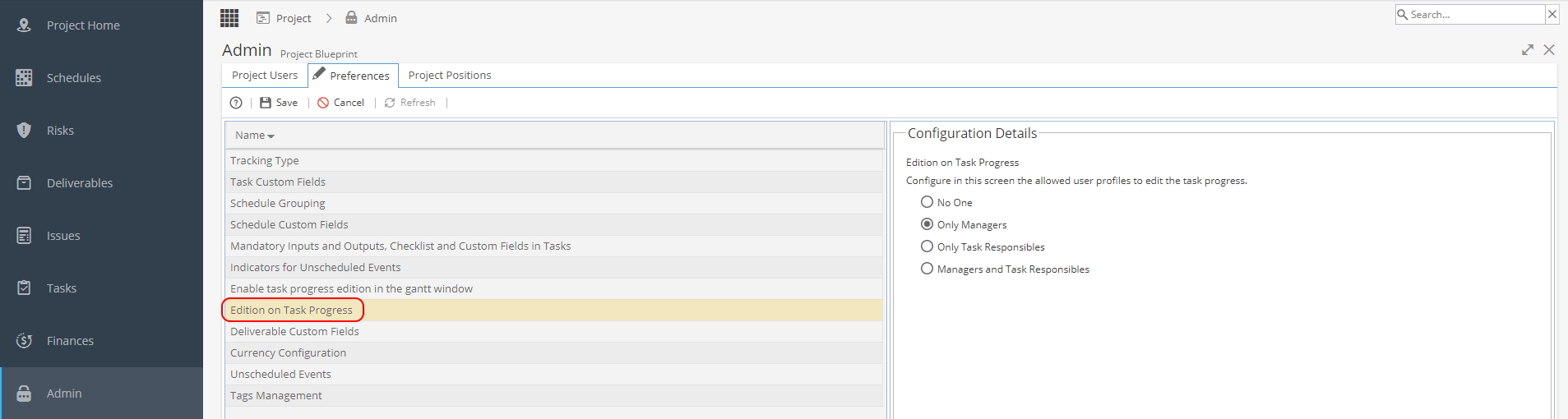Select Managers and Task Responsibles option
The width and height of the screenshot is (1568, 419).
tap(927, 269)
